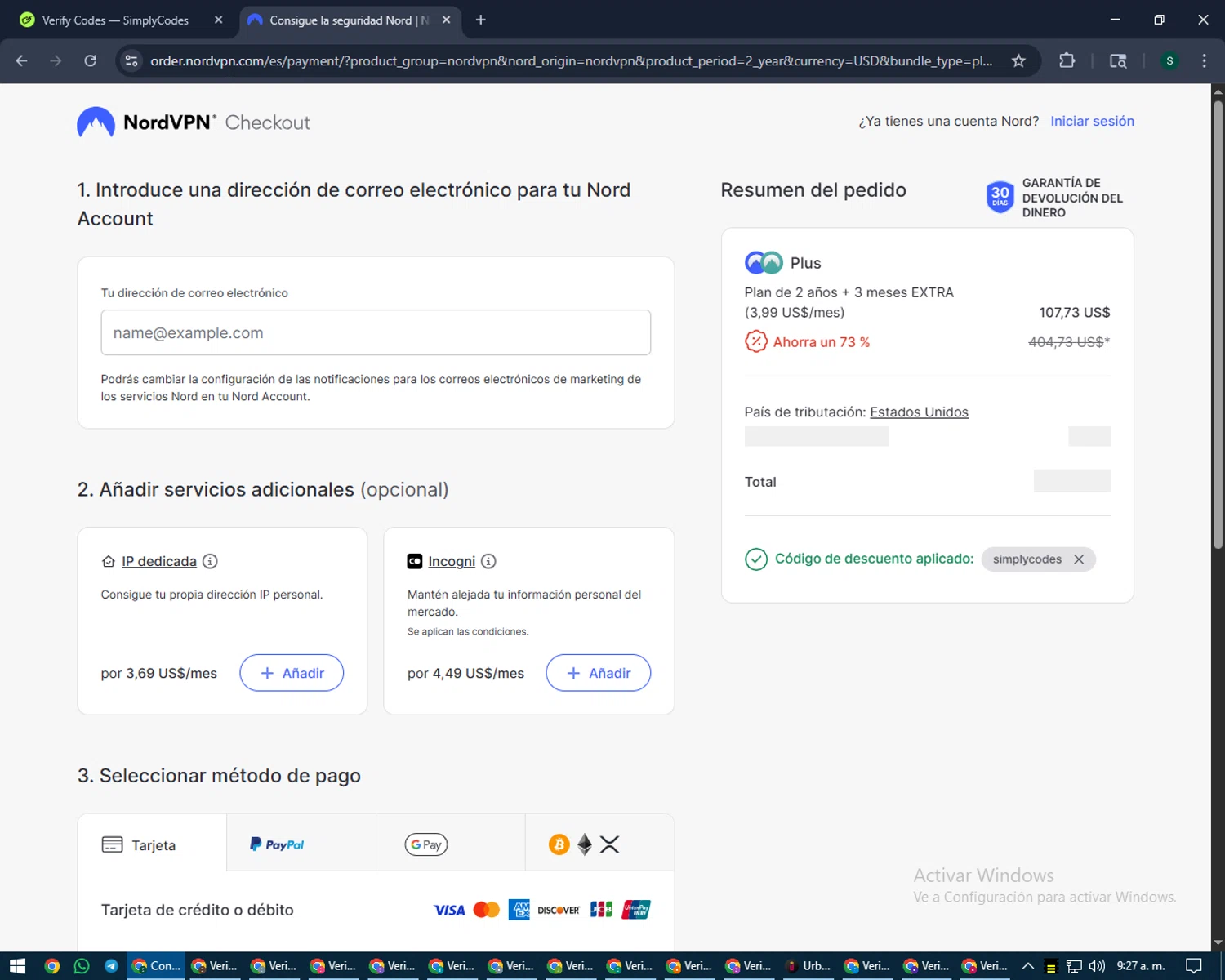1225x980 pixels.
Task: Click the Iniciar sesión link
Action: tap(1092, 121)
